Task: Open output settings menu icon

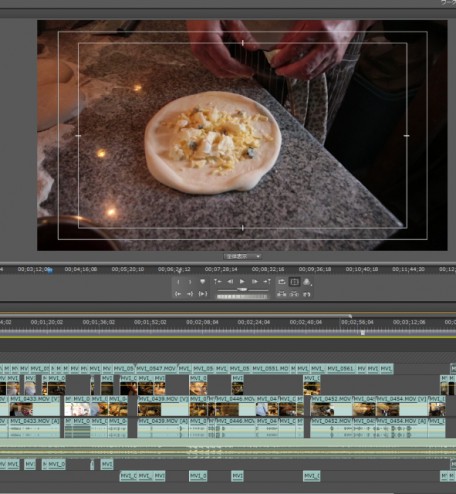Action: point(307,282)
